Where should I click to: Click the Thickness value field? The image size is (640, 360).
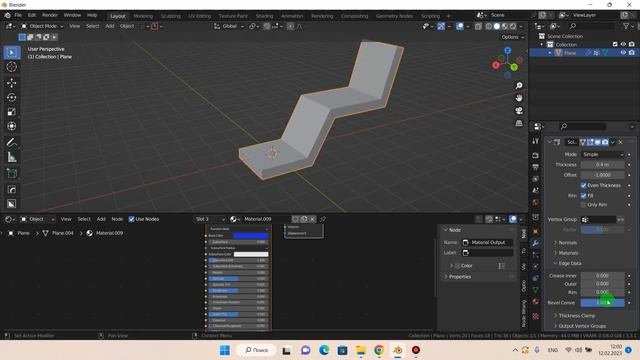[x=602, y=164]
